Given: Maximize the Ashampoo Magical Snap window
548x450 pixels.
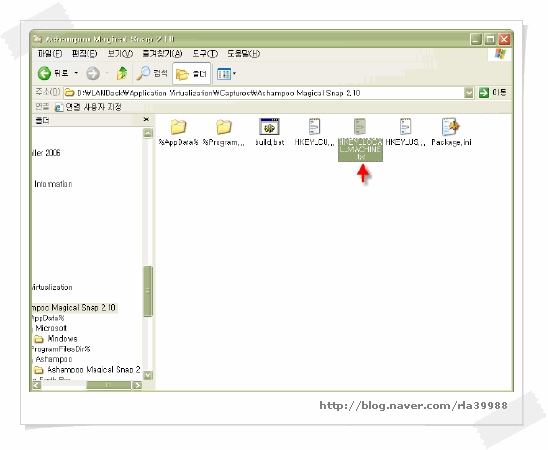Looking at the screenshot, I should click(x=490, y=39).
